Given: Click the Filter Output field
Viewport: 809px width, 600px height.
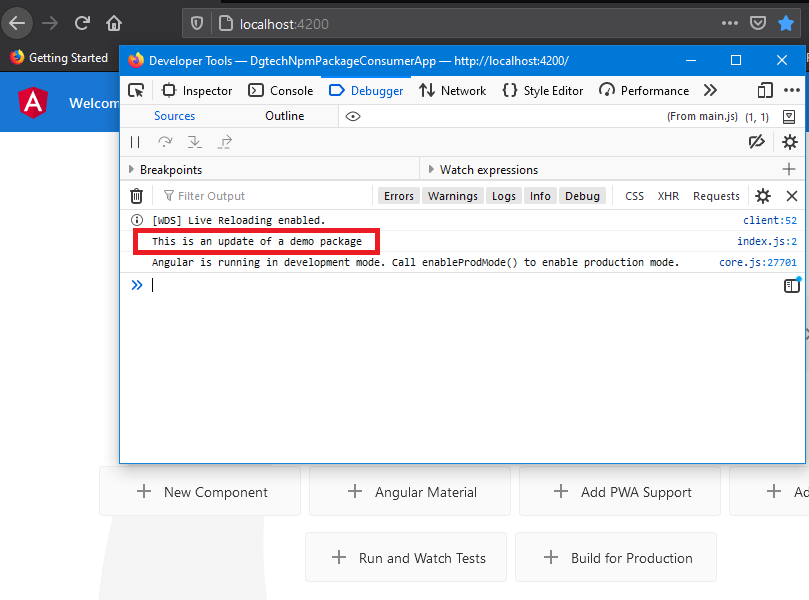Looking at the screenshot, I should tap(260, 196).
